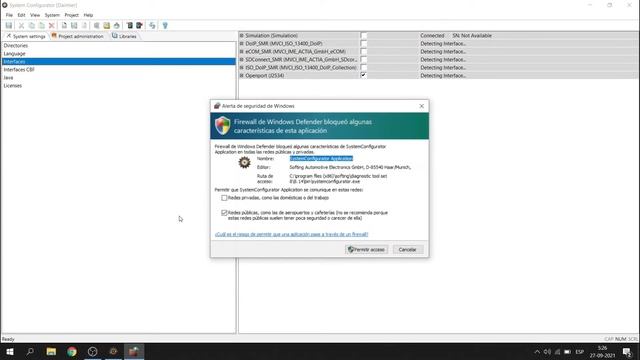Uncheck Redes públicas checkbox in firewall dialog

point(224,213)
